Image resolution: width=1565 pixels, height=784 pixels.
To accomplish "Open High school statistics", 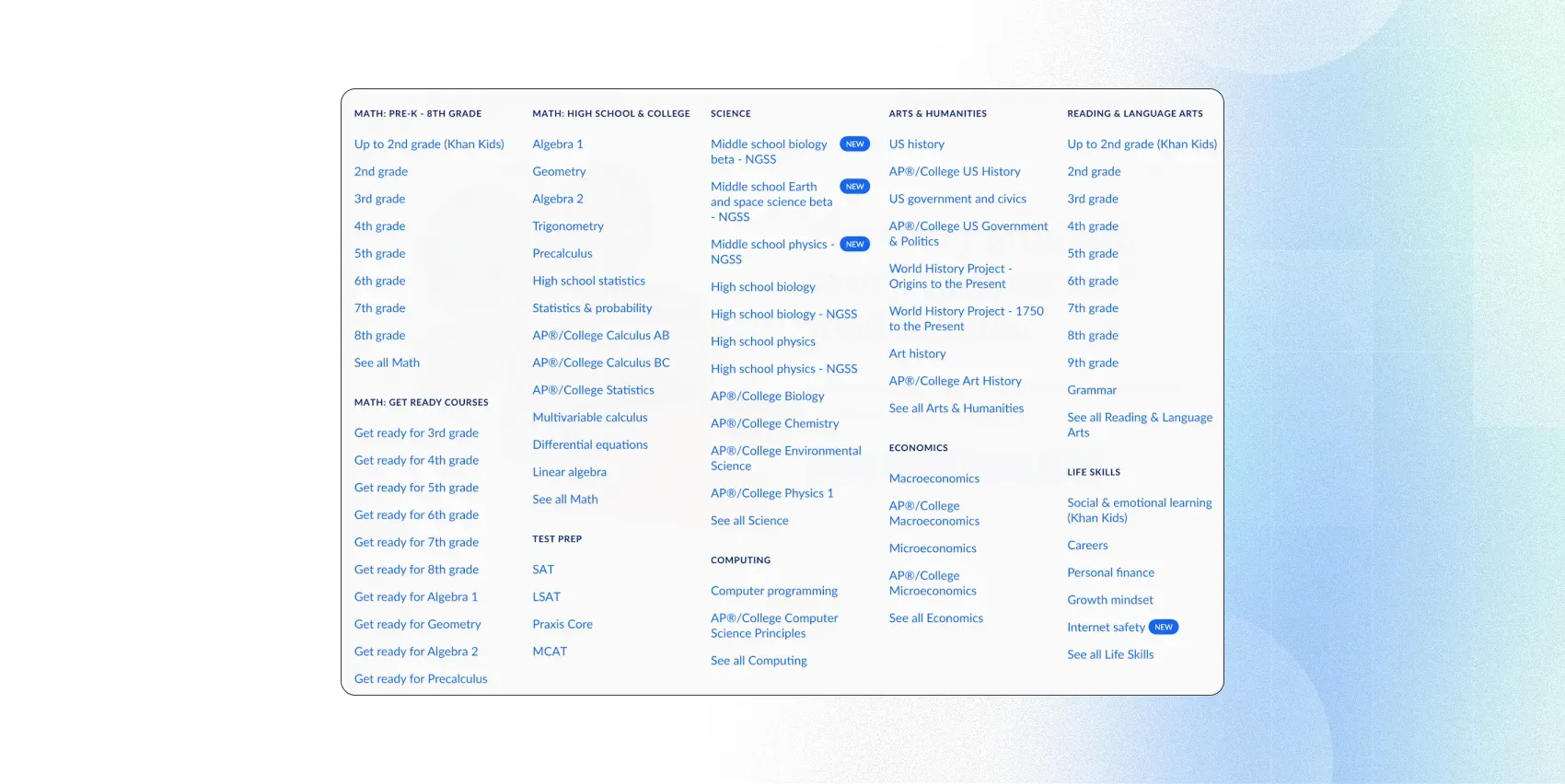I will point(588,282).
